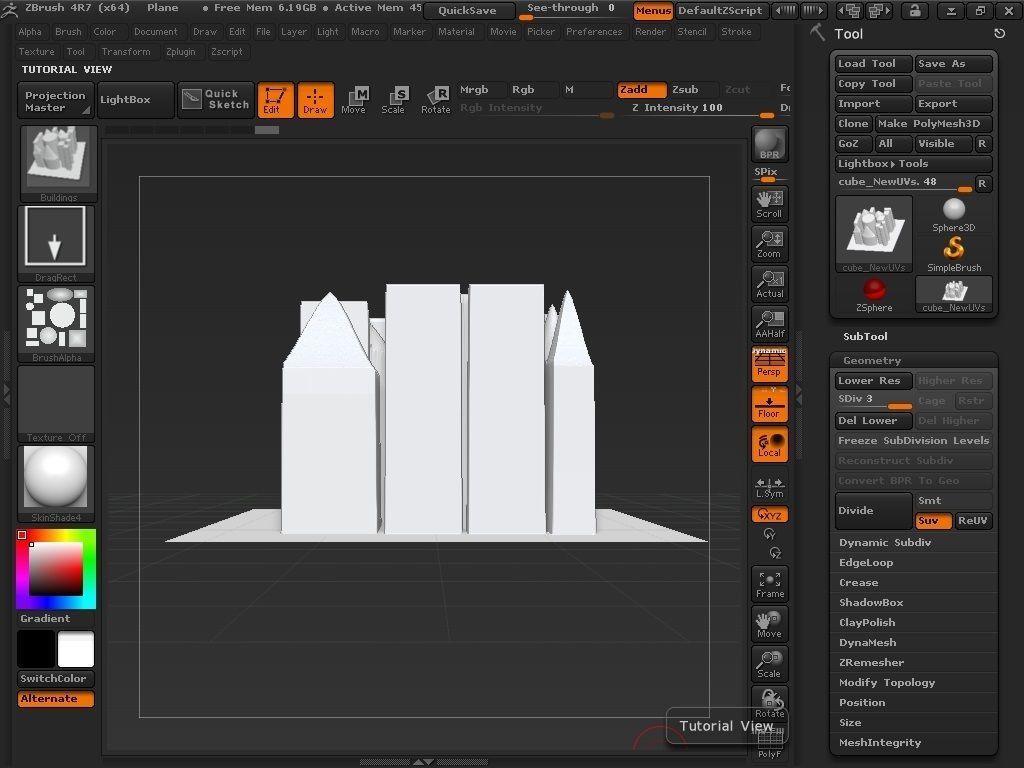Image resolution: width=1024 pixels, height=768 pixels.
Task: Pick a hue in the color picker
Action: click(56, 569)
